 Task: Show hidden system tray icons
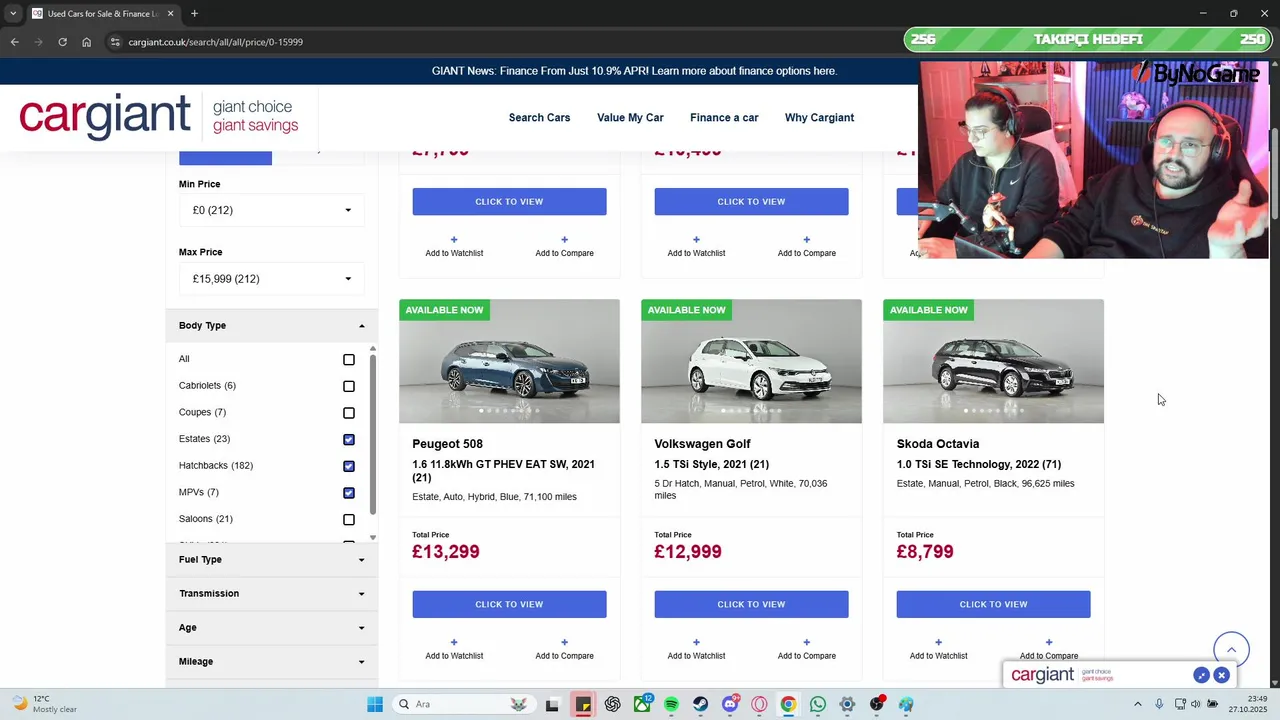1137,704
